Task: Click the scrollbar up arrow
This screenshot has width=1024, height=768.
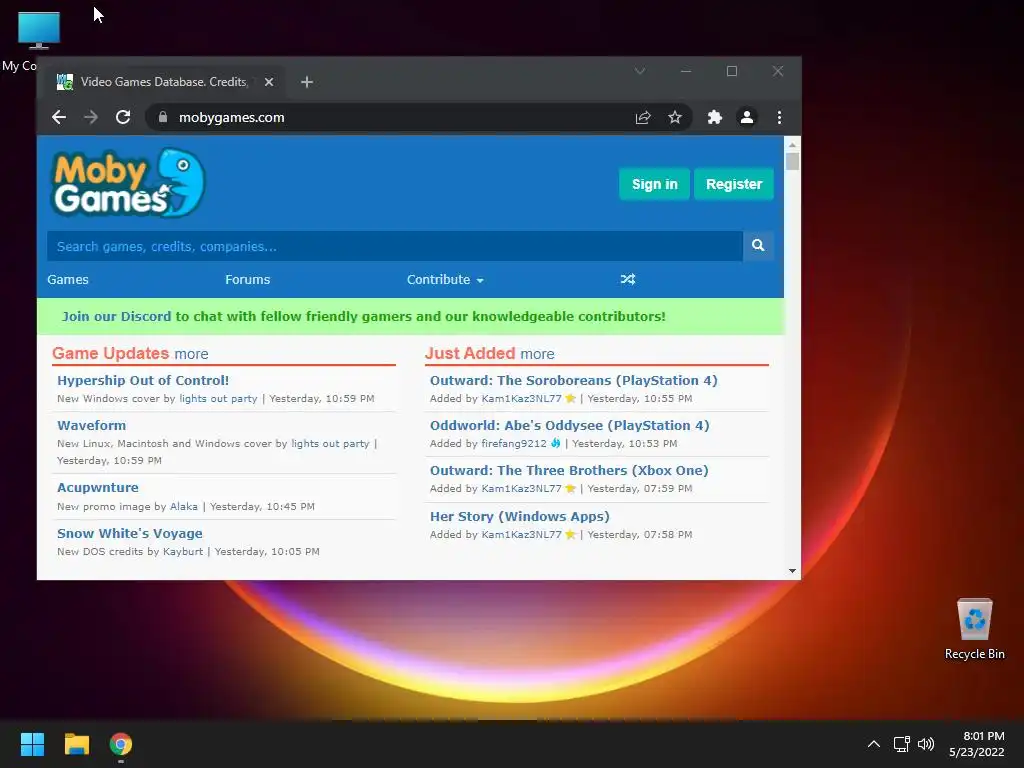Action: coord(792,144)
